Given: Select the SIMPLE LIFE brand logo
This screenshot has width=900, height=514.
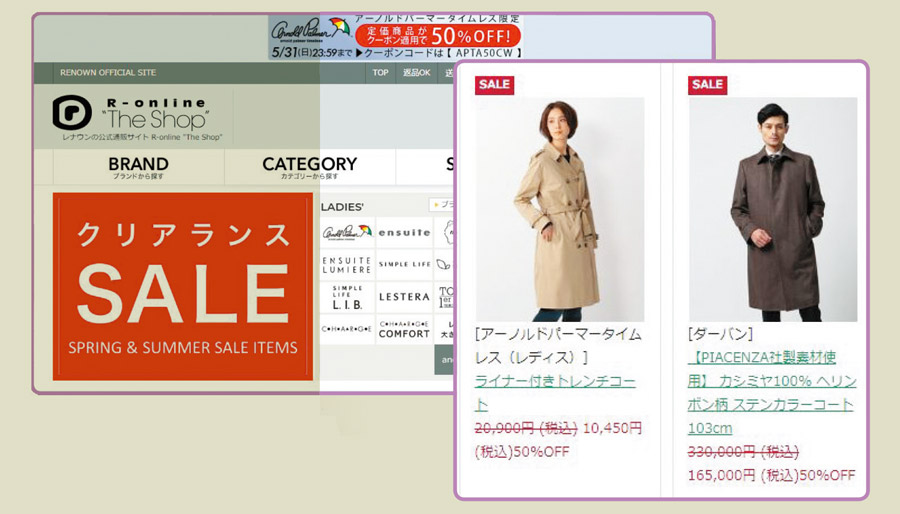Looking at the screenshot, I should coord(404,264).
